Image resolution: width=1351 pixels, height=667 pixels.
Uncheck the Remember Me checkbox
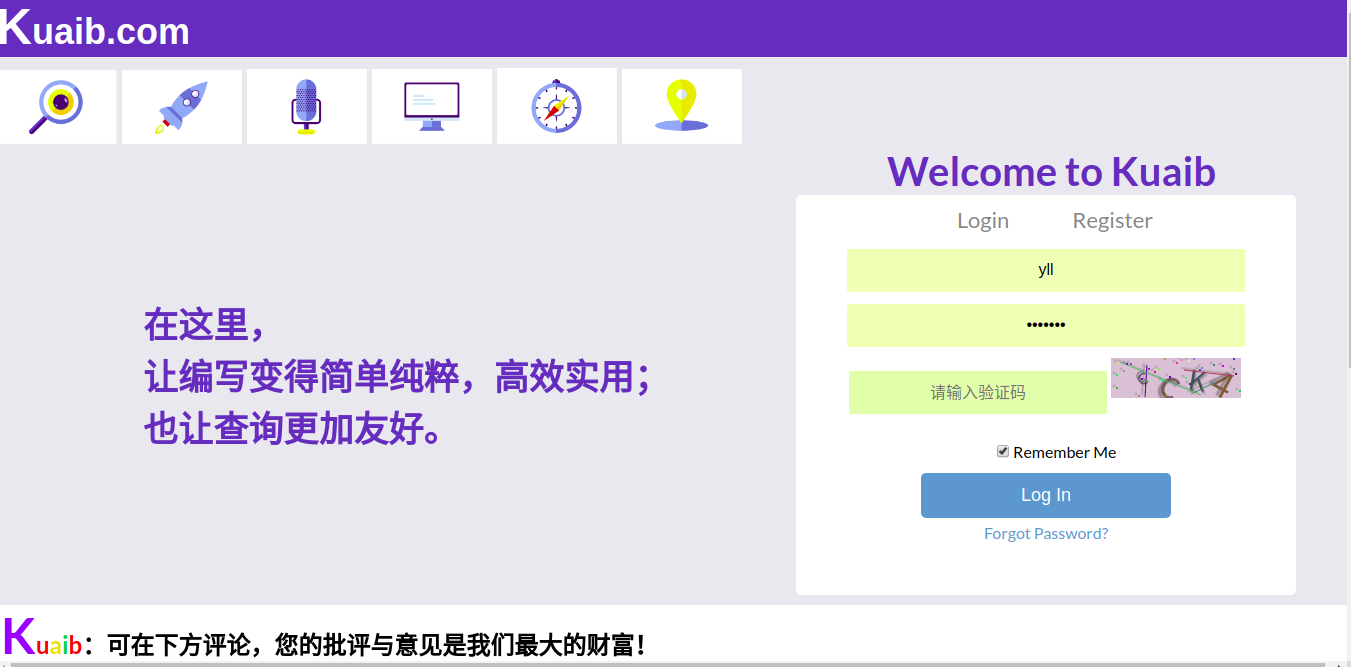coord(1003,452)
